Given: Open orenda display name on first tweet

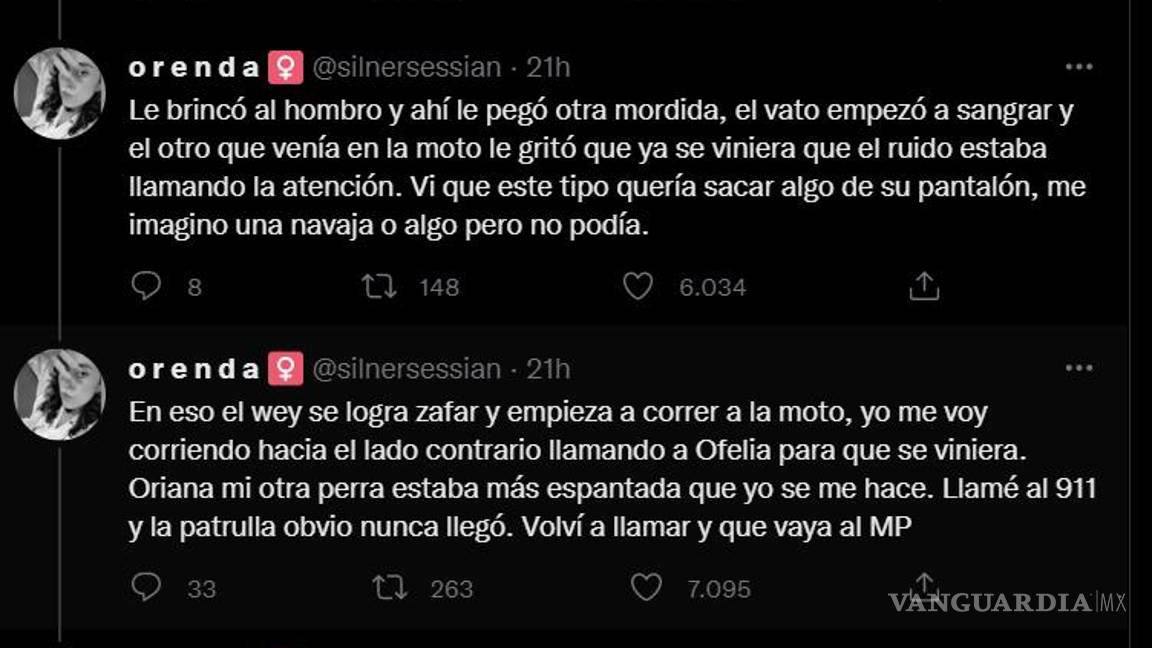Looking at the screenshot, I should (194, 67).
